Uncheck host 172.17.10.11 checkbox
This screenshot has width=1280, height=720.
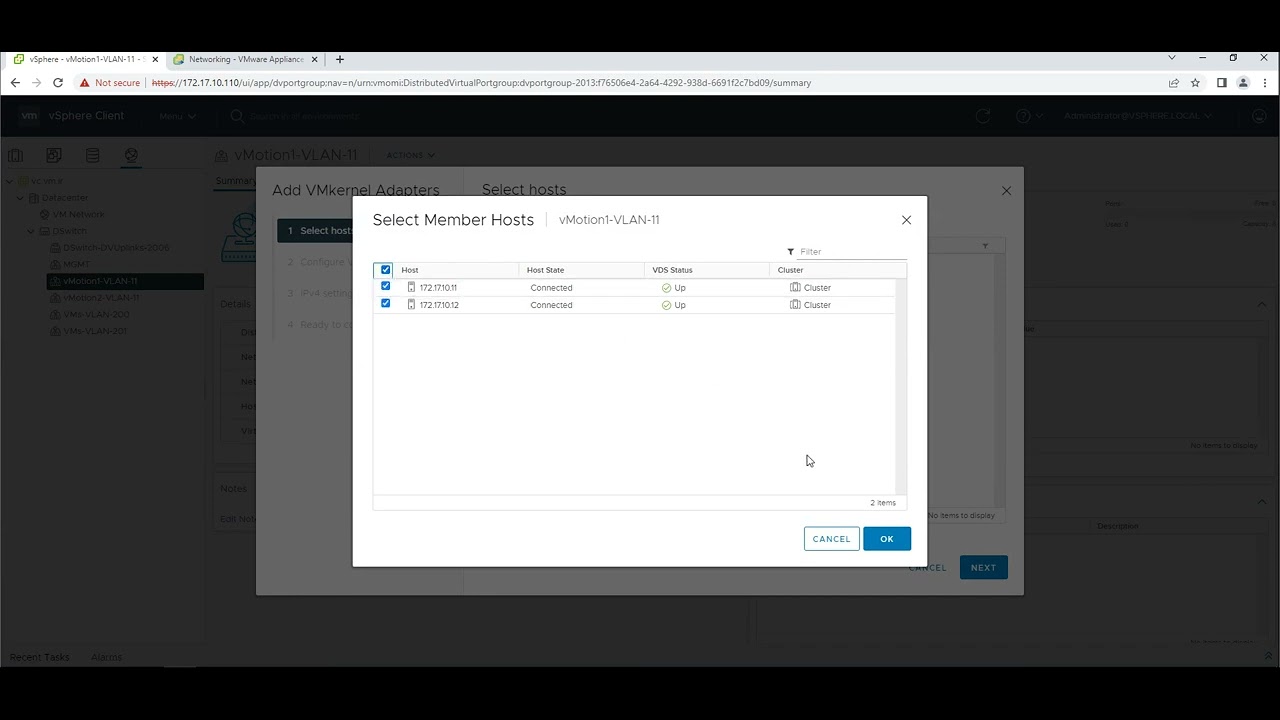[386, 287]
